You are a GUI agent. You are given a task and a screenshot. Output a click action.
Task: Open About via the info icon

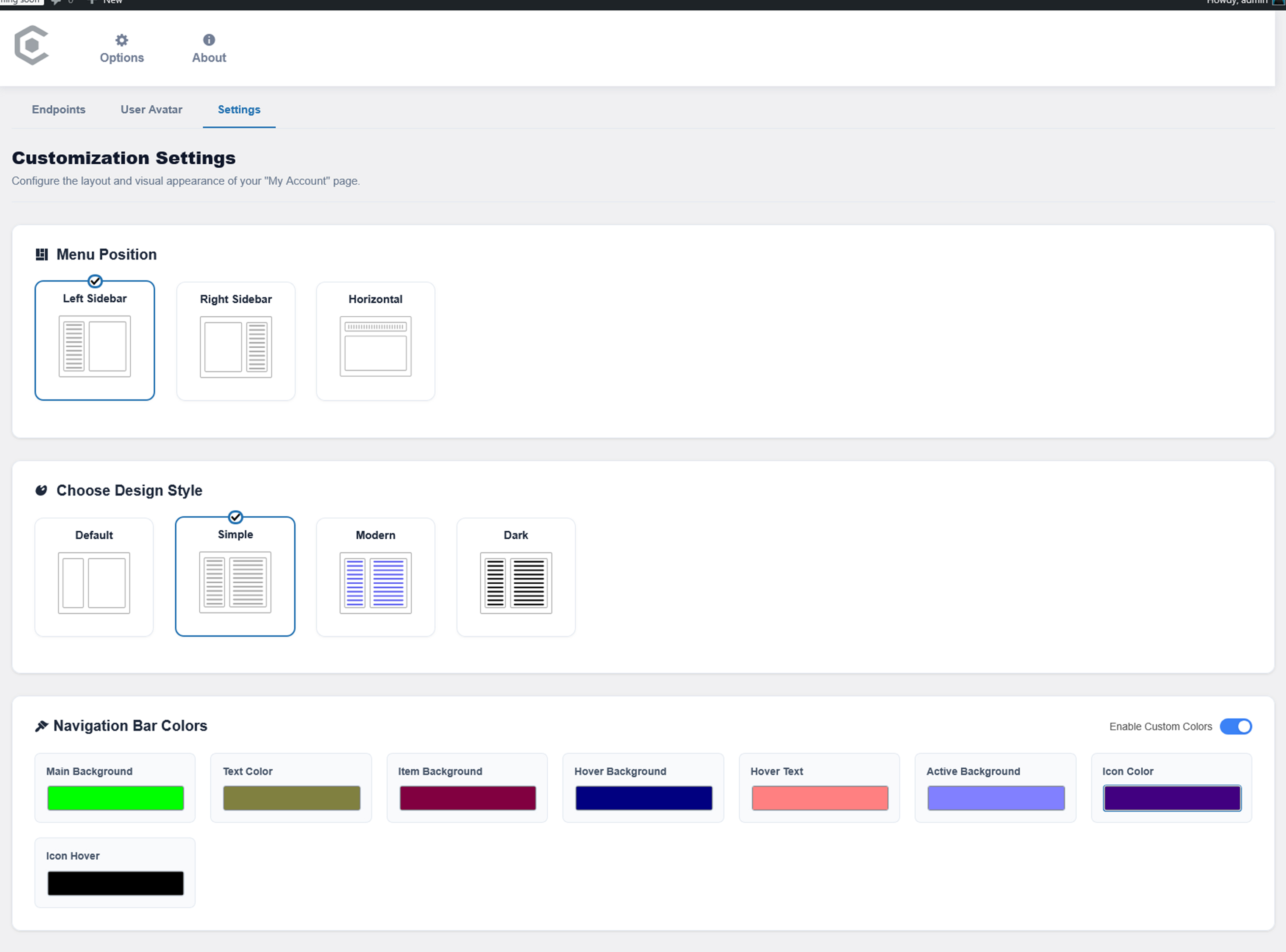(209, 40)
